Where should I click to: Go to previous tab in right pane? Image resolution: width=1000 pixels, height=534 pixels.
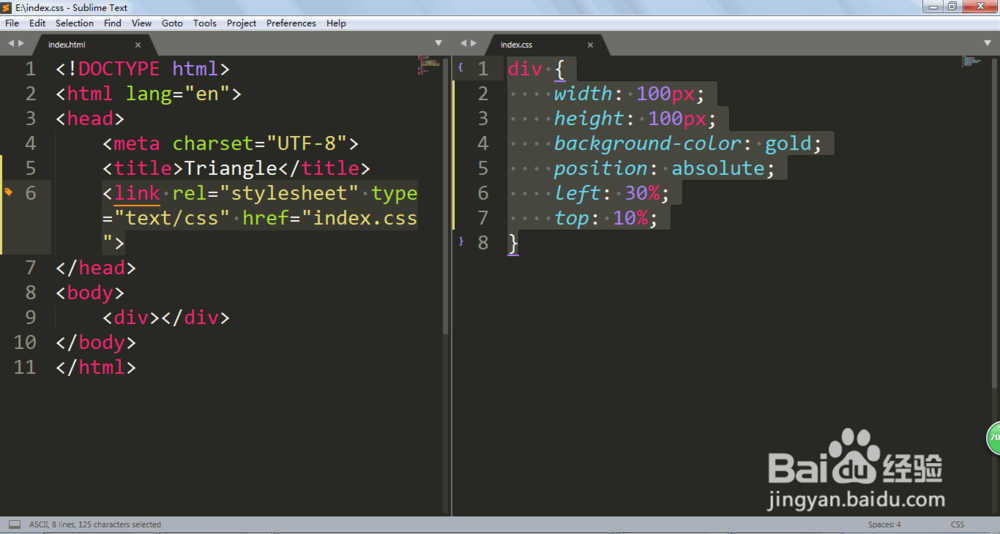tap(464, 43)
